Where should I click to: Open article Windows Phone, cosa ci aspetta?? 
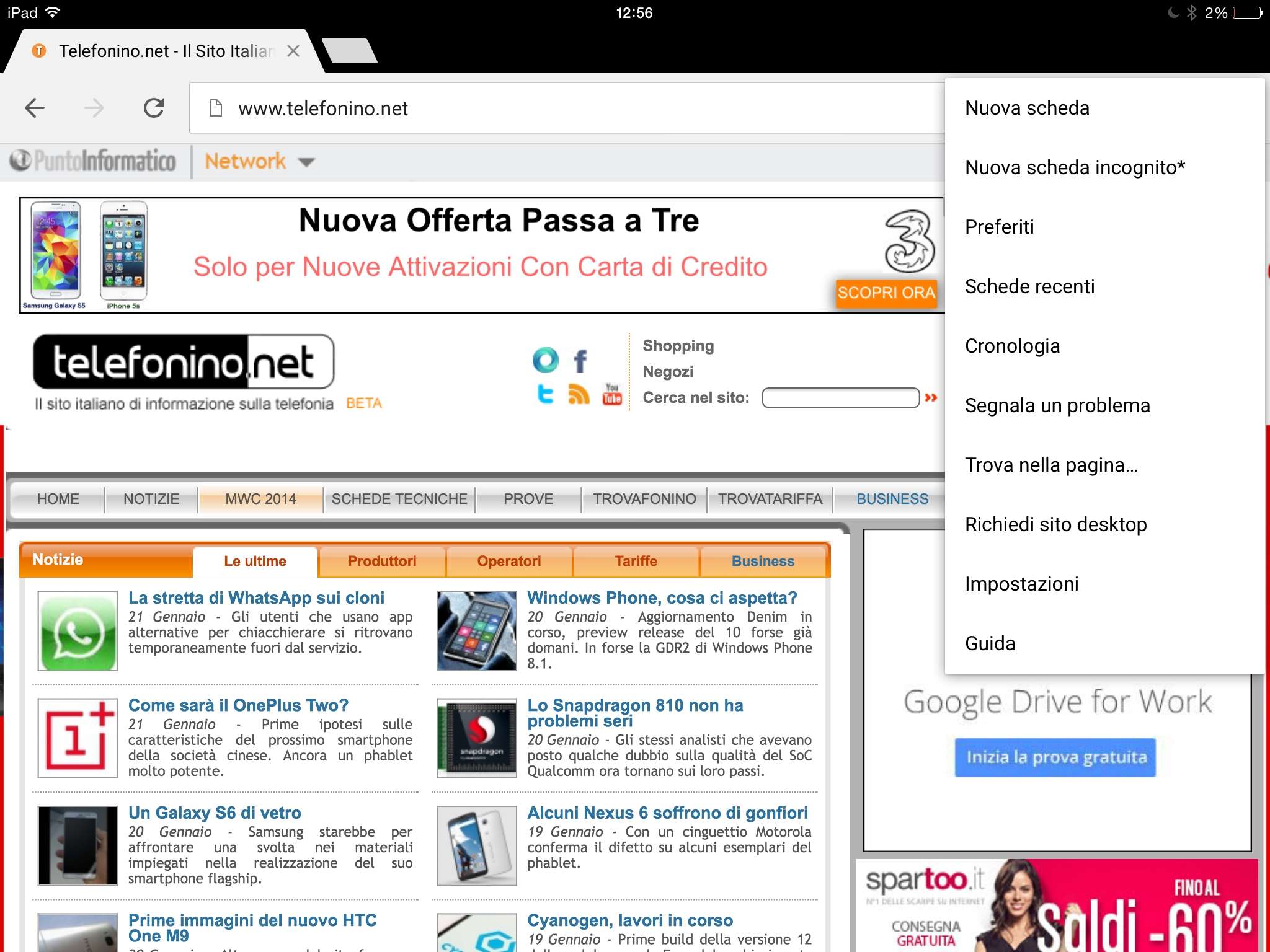tap(662, 597)
